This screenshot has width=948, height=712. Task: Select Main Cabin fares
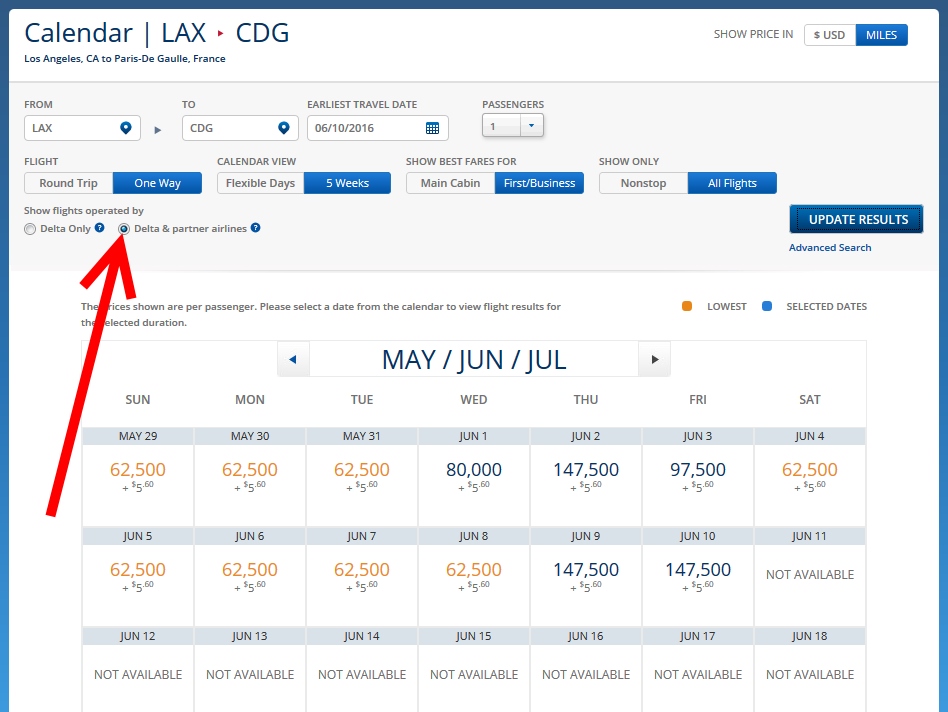[450, 183]
